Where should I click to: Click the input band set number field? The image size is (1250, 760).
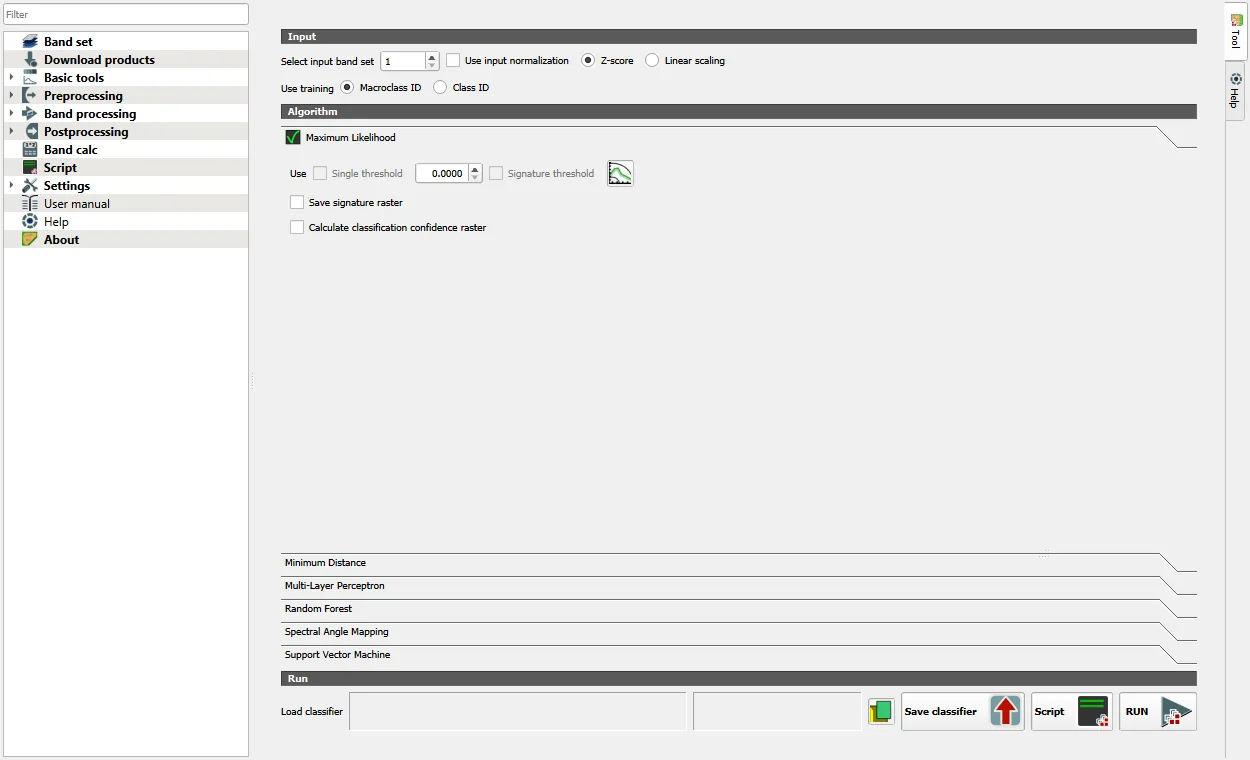[403, 62]
